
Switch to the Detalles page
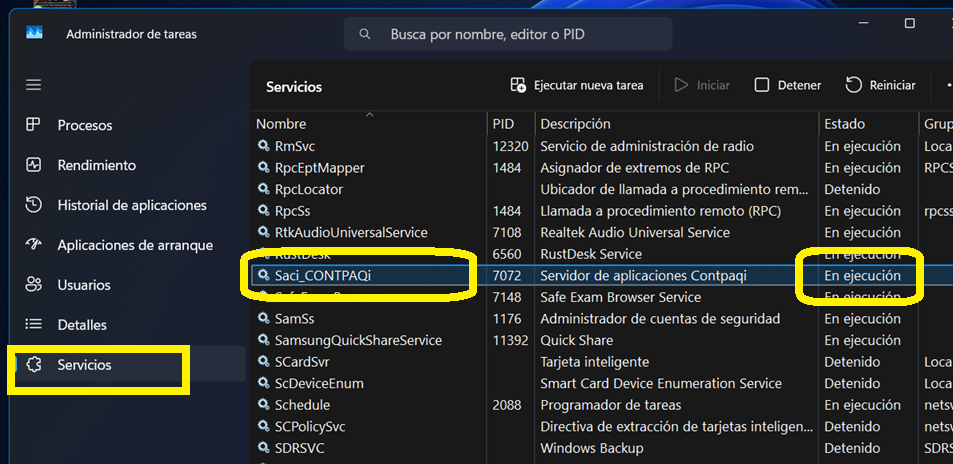pyautogui.click(x=82, y=325)
